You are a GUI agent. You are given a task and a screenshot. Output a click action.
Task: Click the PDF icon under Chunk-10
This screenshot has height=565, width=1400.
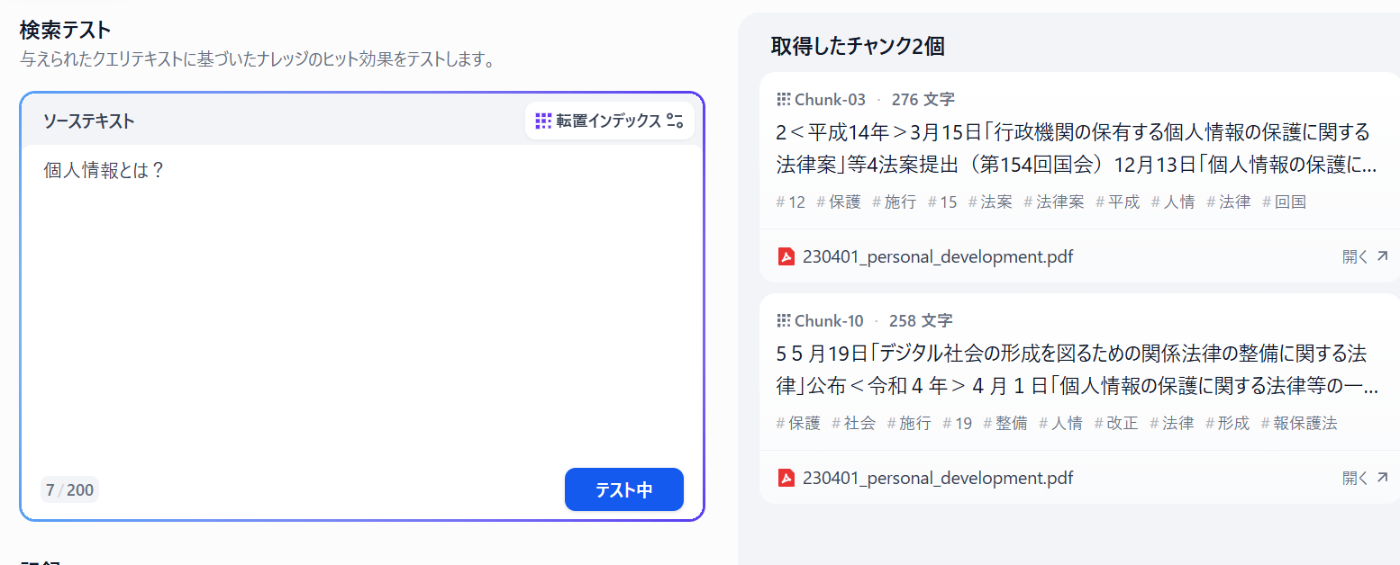pyautogui.click(x=786, y=478)
